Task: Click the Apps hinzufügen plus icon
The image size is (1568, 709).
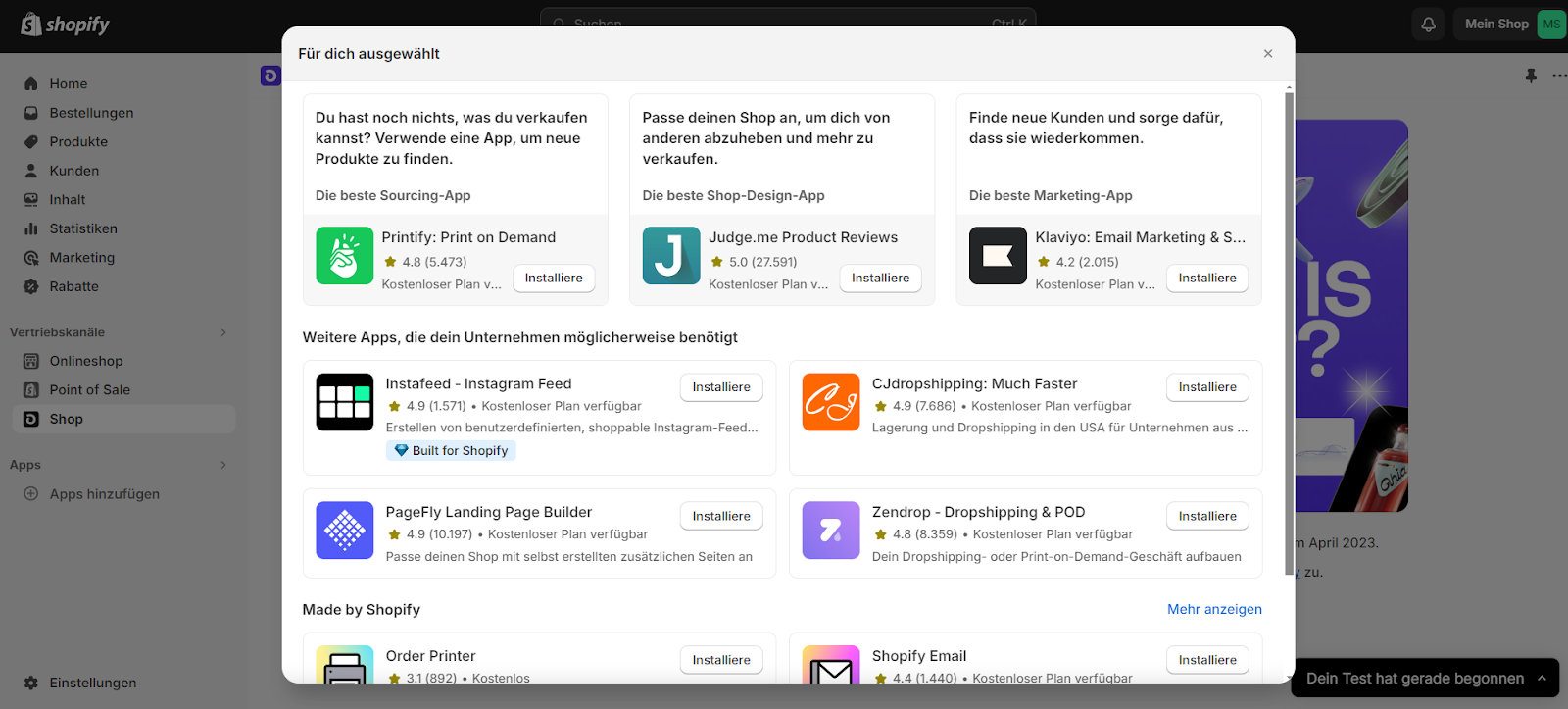Action: 31,494
